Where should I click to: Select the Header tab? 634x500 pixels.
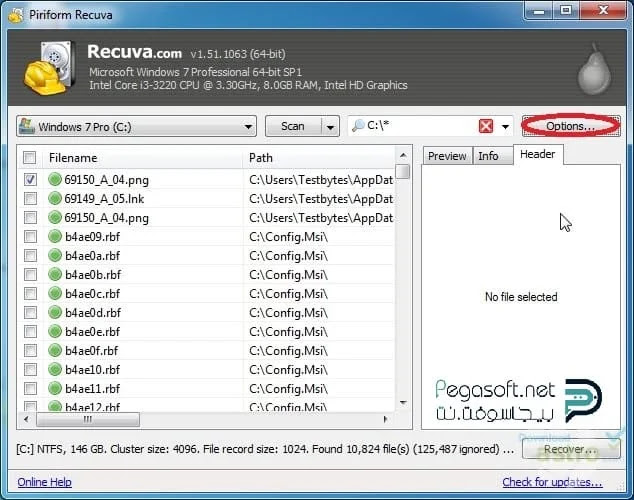538,154
